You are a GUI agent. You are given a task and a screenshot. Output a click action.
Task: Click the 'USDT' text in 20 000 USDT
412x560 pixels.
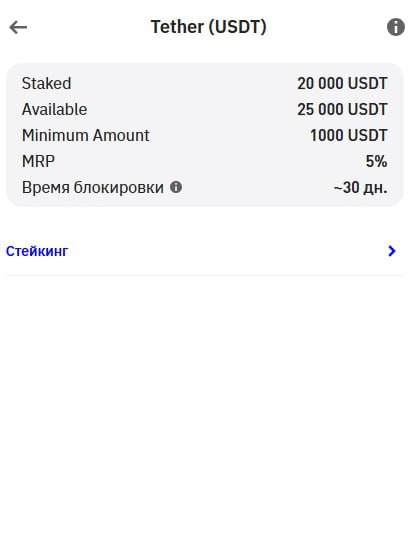[367, 83]
